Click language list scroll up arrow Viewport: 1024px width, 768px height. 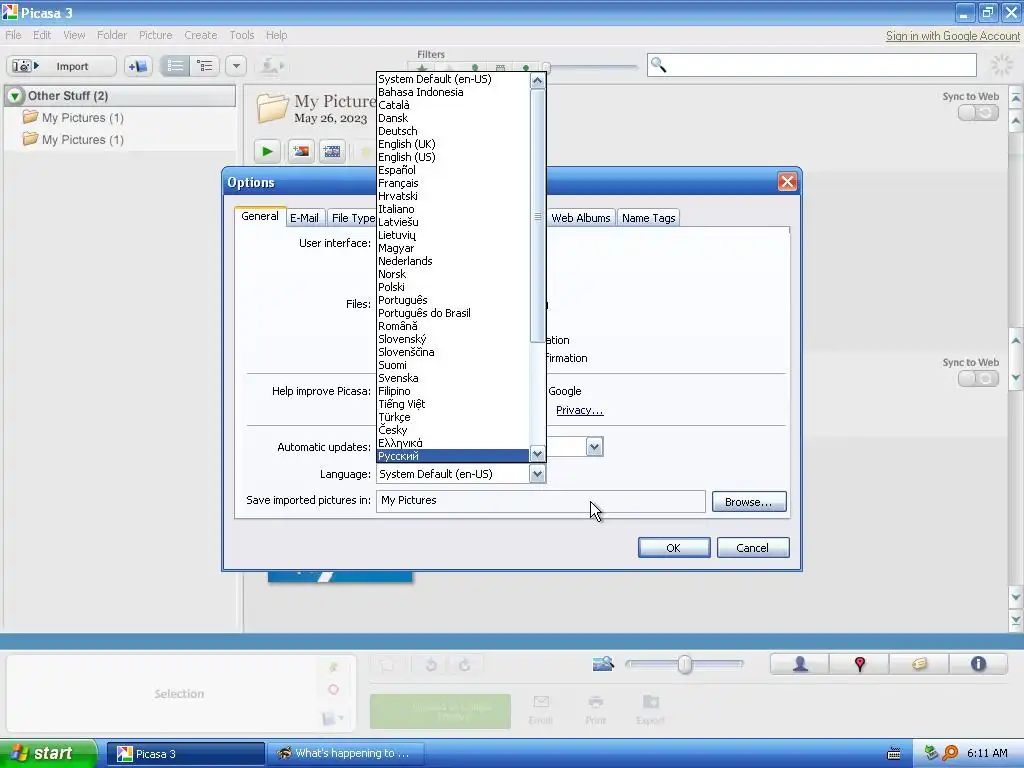click(537, 80)
